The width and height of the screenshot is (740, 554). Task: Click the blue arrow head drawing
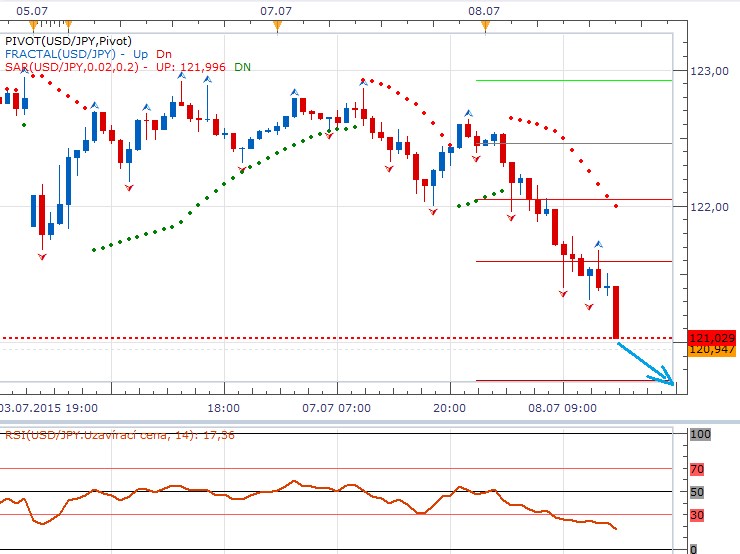[x=667, y=378]
